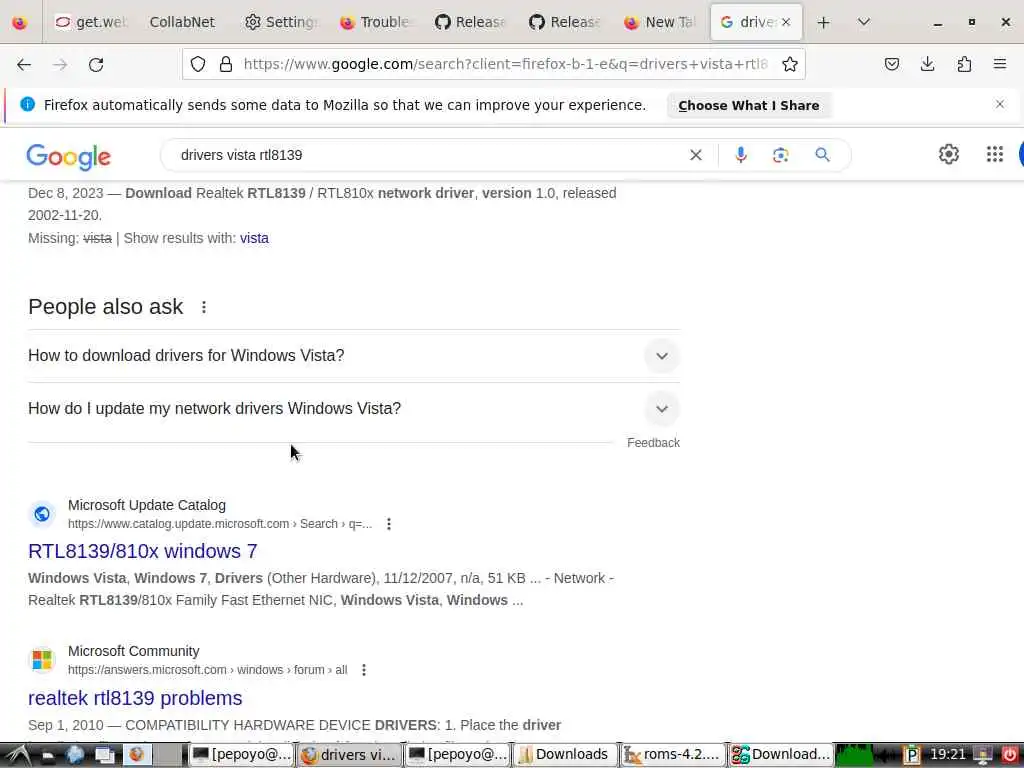Image resolution: width=1024 pixels, height=768 pixels.
Task: Click the Firefox View pinned icon
Action: [x=20, y=22]
